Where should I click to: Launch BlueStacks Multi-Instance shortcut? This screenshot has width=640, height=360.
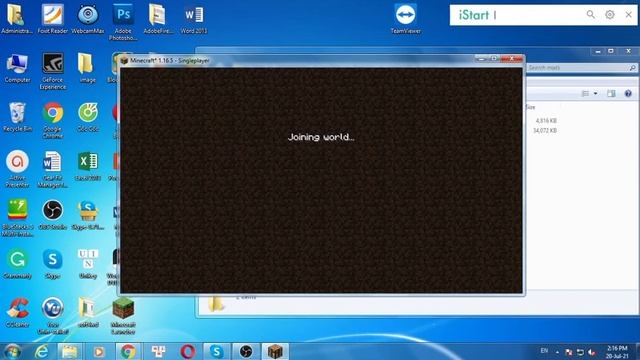tap(17, 218)
